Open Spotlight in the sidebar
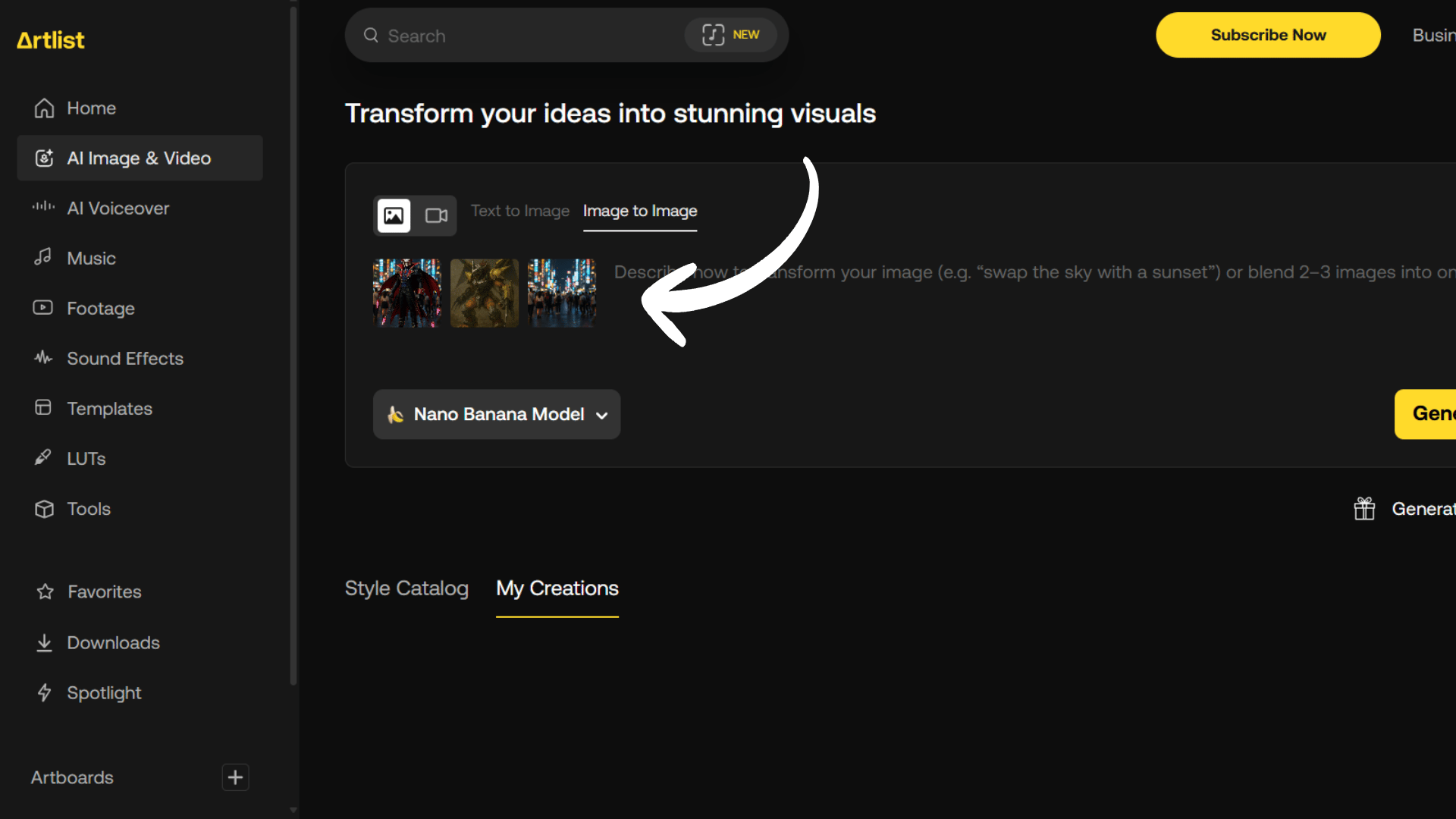This screenshot has width=1456, height=819. tap(104, 693)
